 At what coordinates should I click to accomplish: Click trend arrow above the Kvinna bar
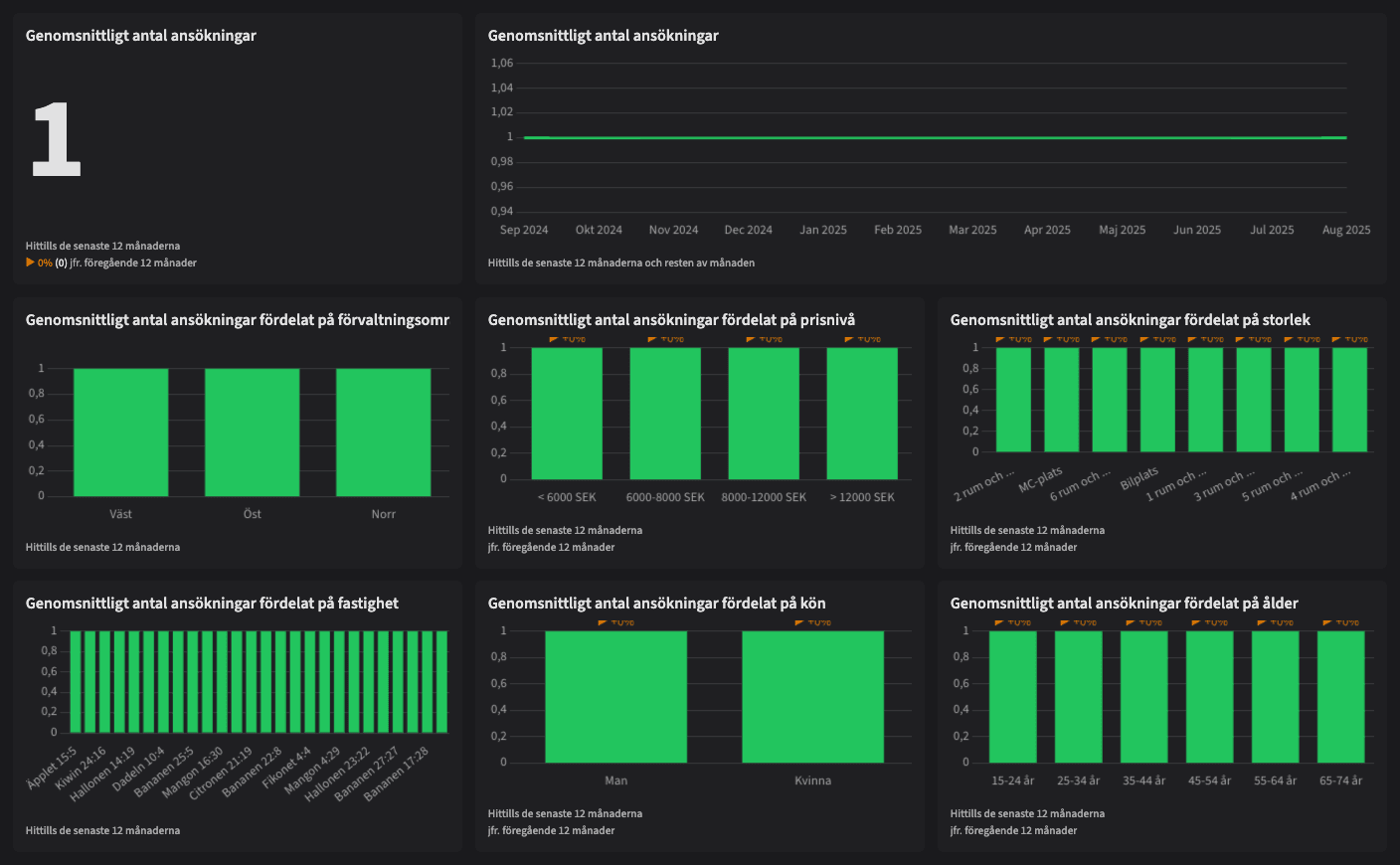click(799, 623)
